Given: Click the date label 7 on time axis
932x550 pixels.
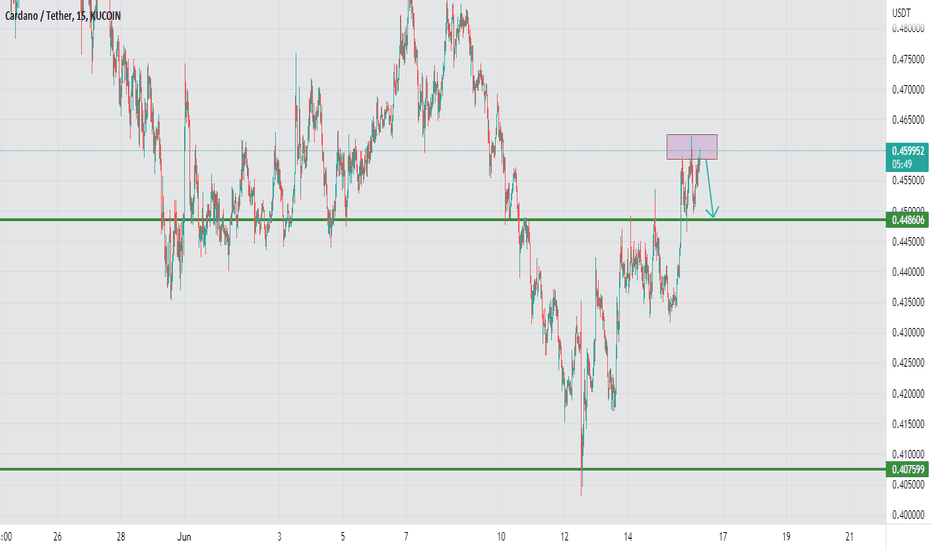Looking at the screenshot, I should (406, 537).
